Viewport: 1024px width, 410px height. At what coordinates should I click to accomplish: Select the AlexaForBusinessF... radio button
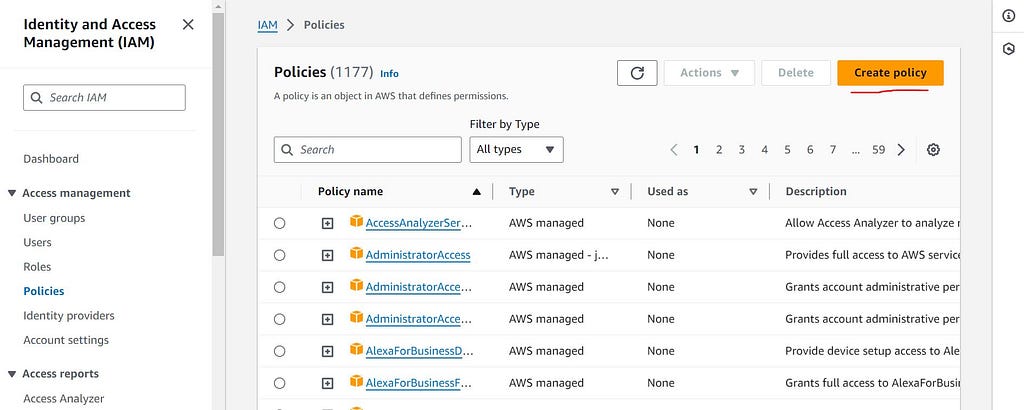280,383
